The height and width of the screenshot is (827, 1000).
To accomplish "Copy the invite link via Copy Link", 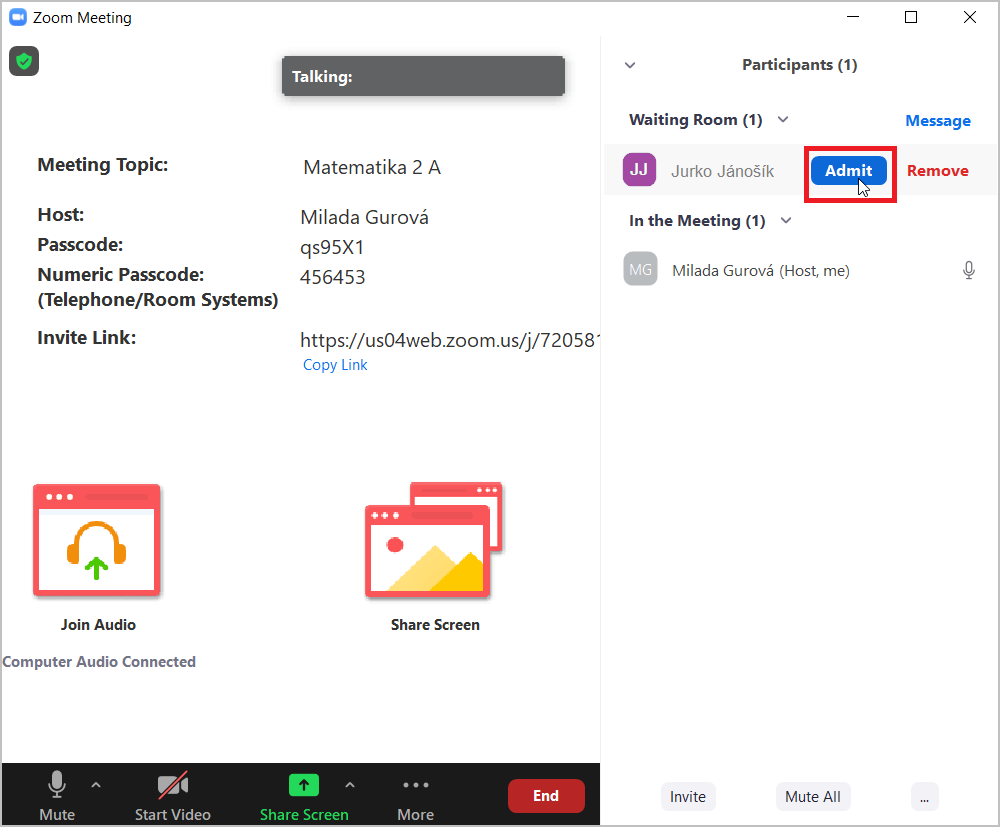I will click(335, 365).
